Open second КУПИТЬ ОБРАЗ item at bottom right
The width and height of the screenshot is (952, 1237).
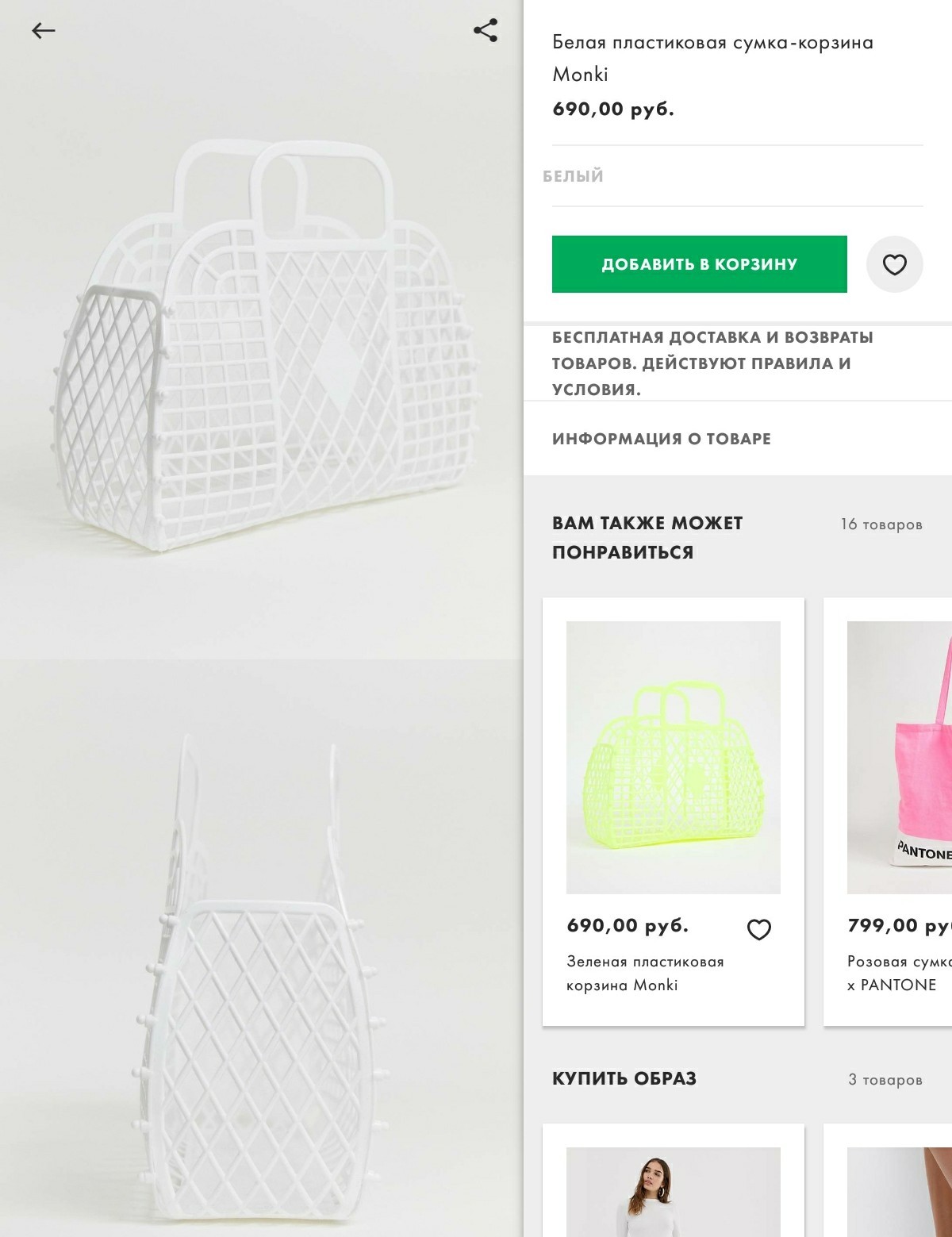tap(900, 1192)
